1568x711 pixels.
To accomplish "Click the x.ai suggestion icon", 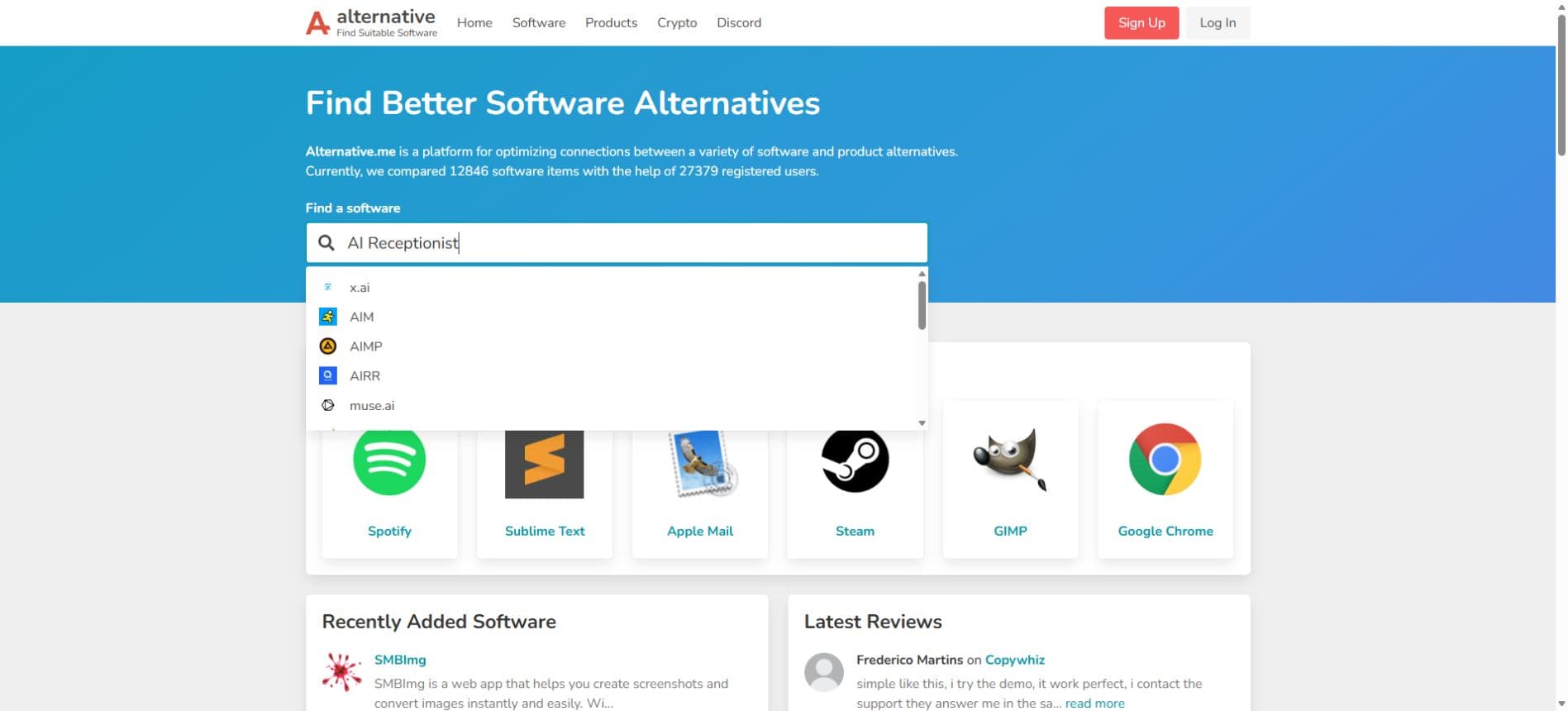I will (328, 287).
